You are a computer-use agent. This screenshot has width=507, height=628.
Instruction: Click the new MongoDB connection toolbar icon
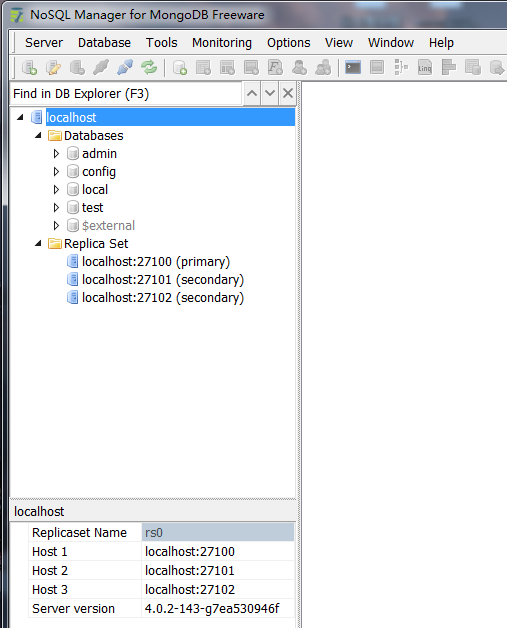point(29,67)
